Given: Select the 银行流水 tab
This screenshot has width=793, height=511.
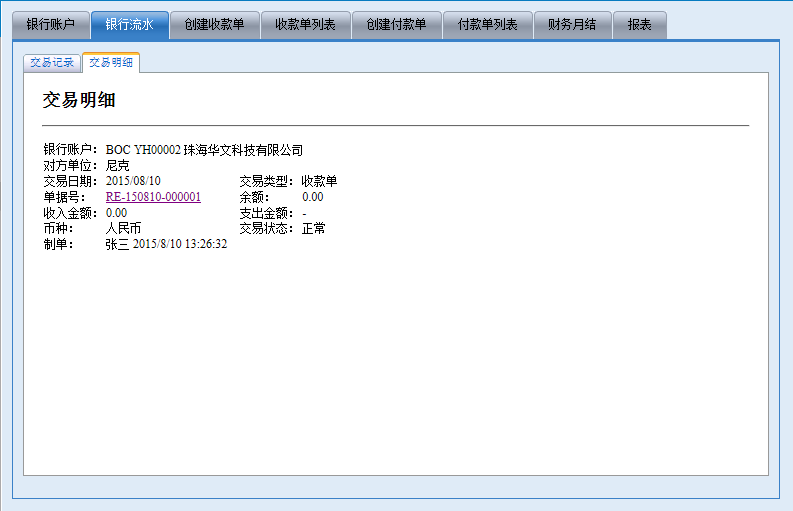Looking at the screenshot, I should 129,25.
